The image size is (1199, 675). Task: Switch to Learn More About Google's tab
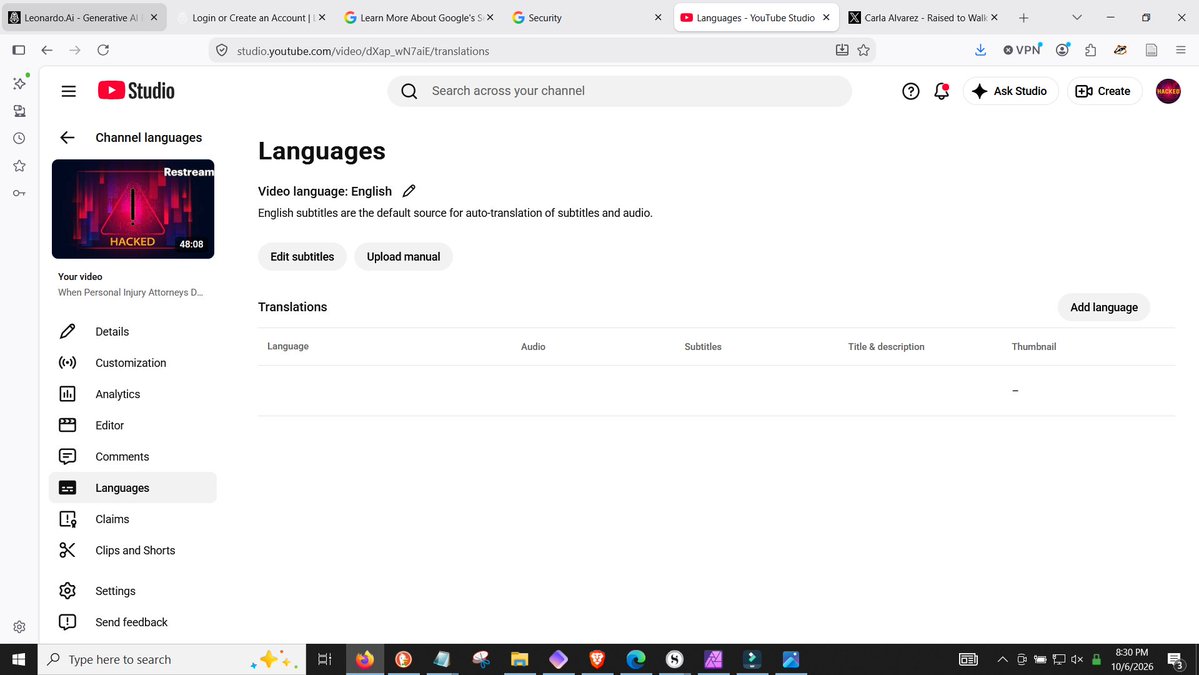[419, 18]
